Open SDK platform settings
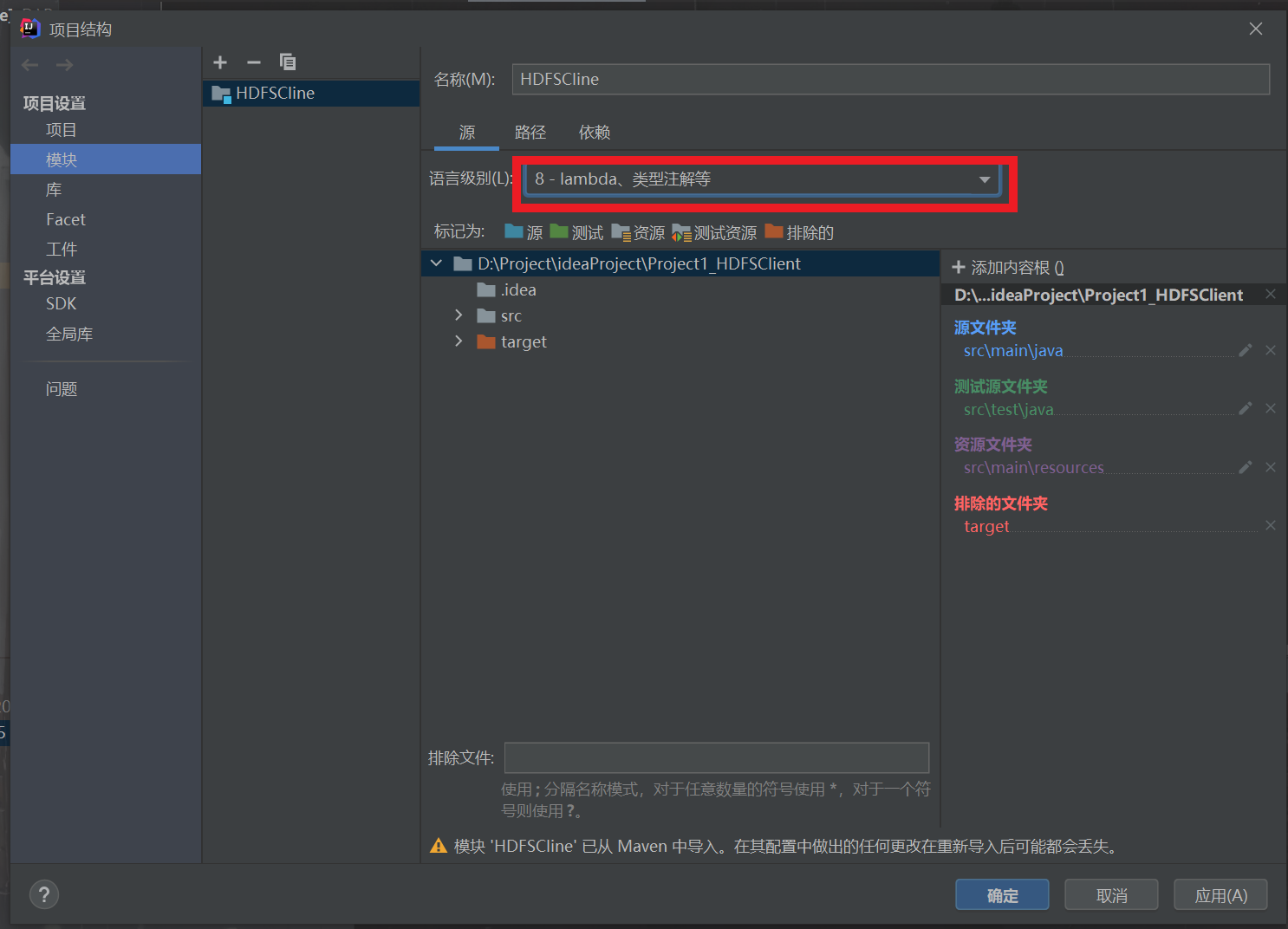This screenshot has width=1288, height=929. point(106,304)
